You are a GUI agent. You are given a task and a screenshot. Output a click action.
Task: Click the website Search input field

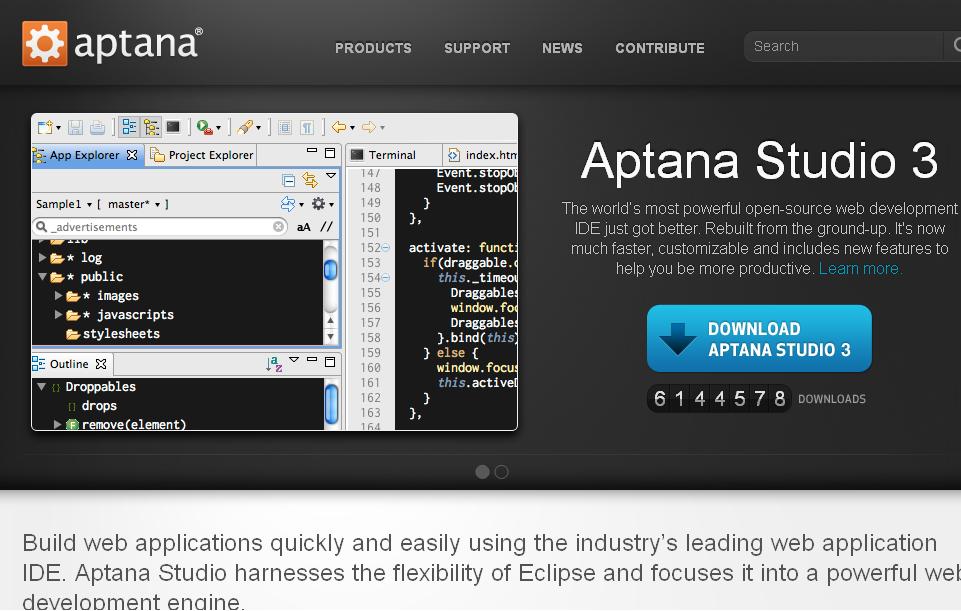[840, 46]
